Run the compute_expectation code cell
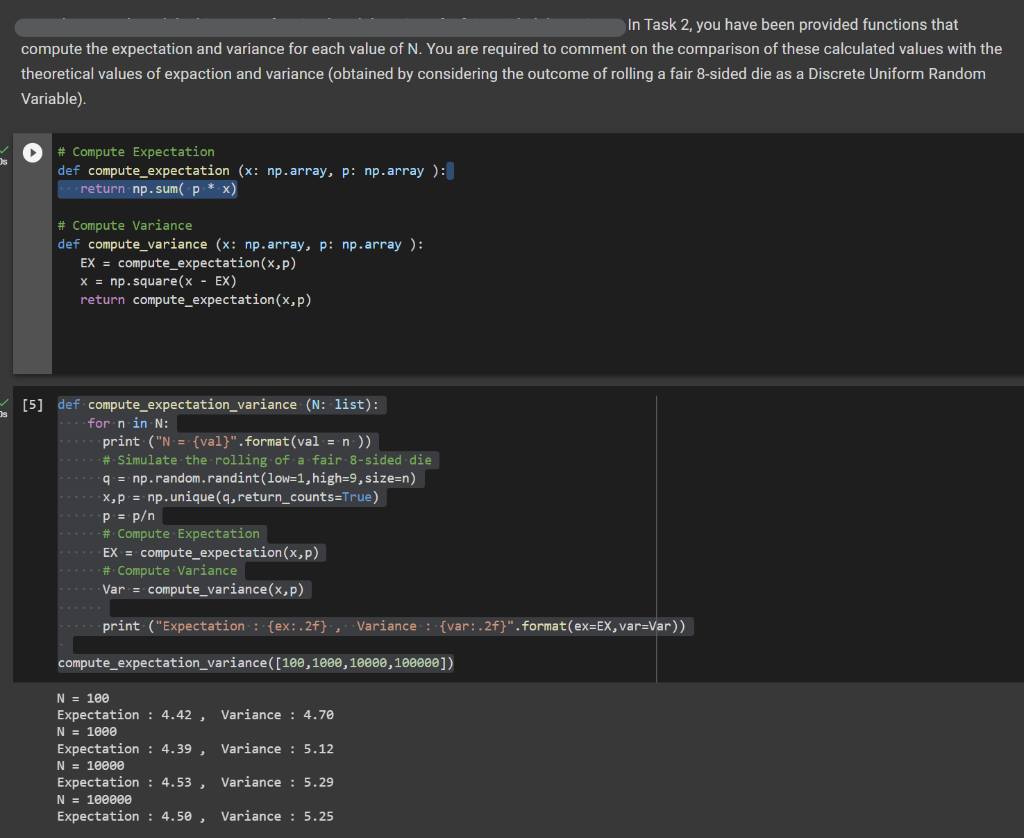This screenshot has height=838, width=1024. (33, 152)
